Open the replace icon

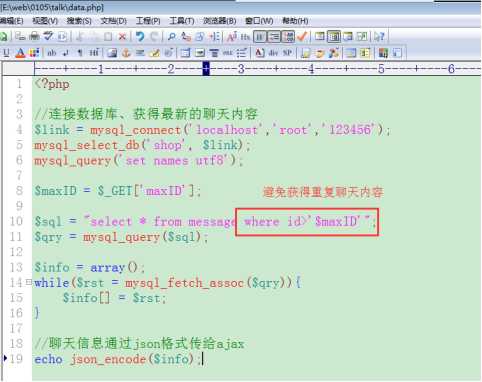click(x=186, y=36)
